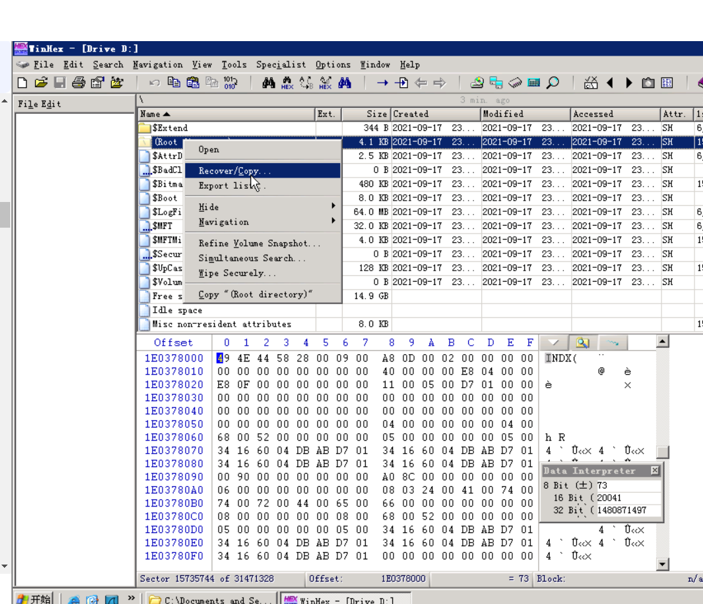Click the Find hex values icon
The height and width of the screenshot is (604, 709).
(x=287, y=83)
